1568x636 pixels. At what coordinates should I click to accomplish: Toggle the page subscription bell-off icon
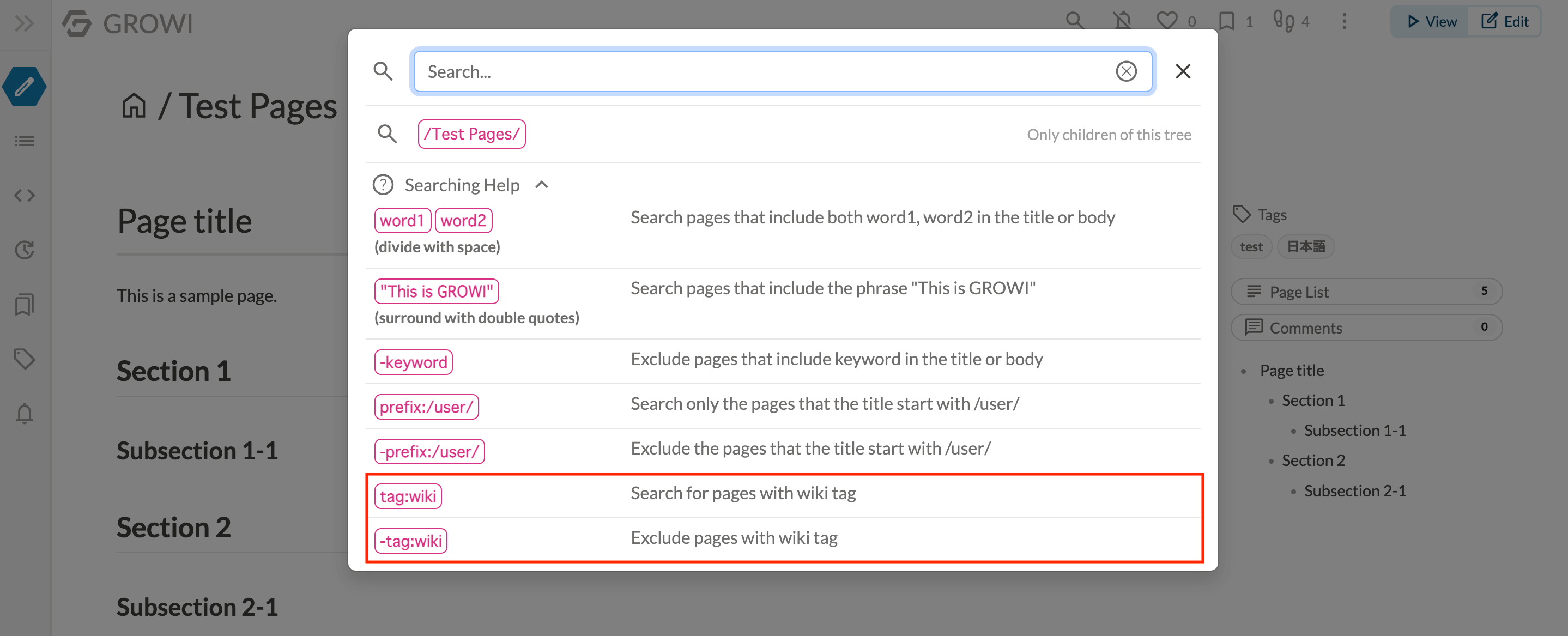[x=1122, y=21]
